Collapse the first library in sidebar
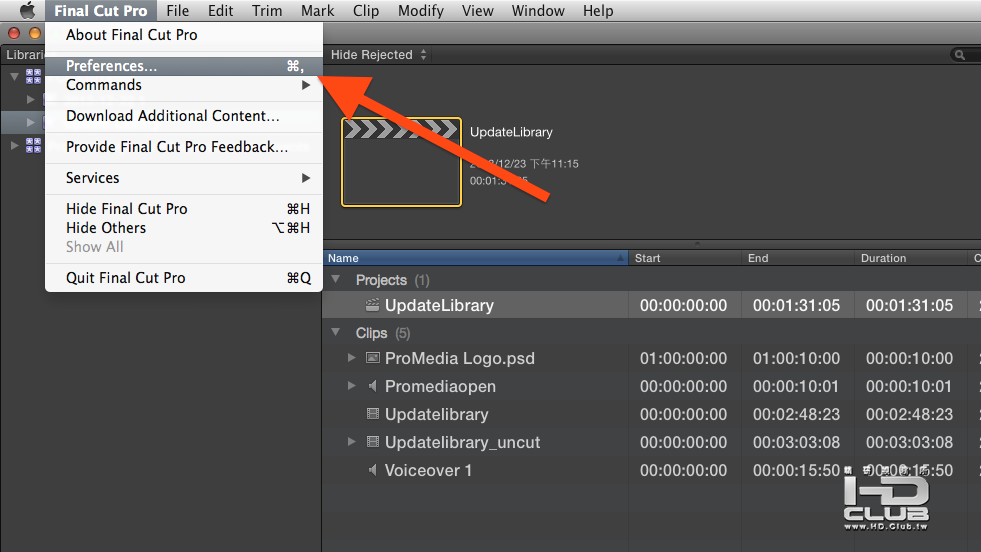This screenshot has height=552, width=981. coord(14,77)
